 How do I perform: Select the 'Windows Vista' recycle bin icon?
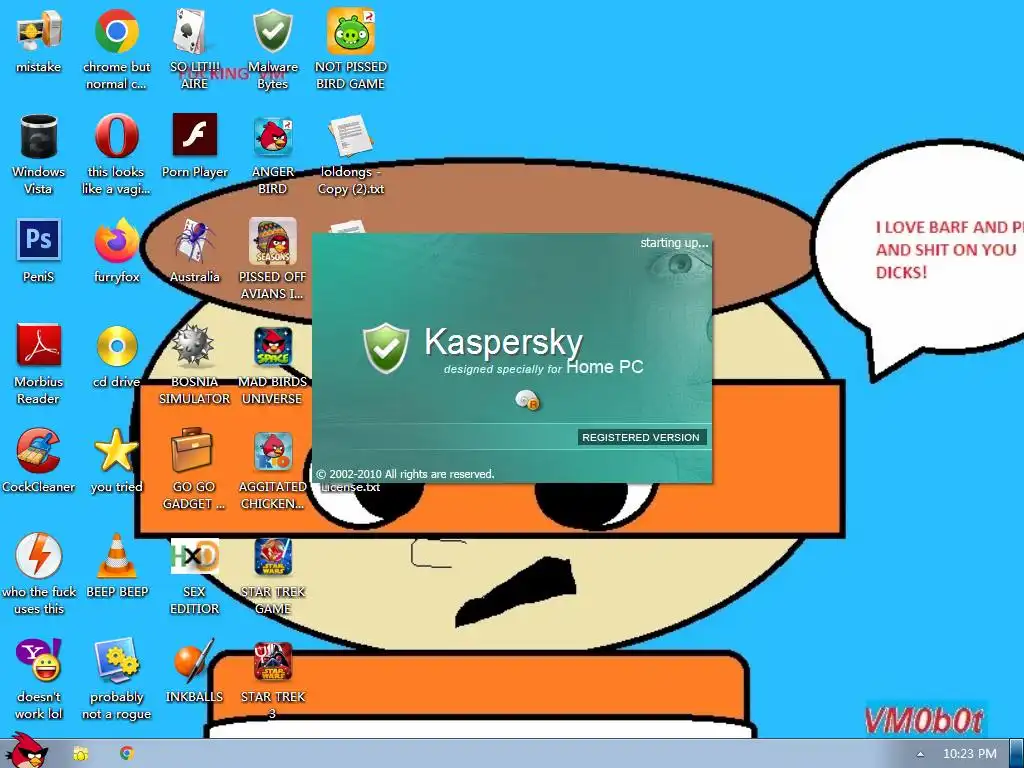pos(39,136)
